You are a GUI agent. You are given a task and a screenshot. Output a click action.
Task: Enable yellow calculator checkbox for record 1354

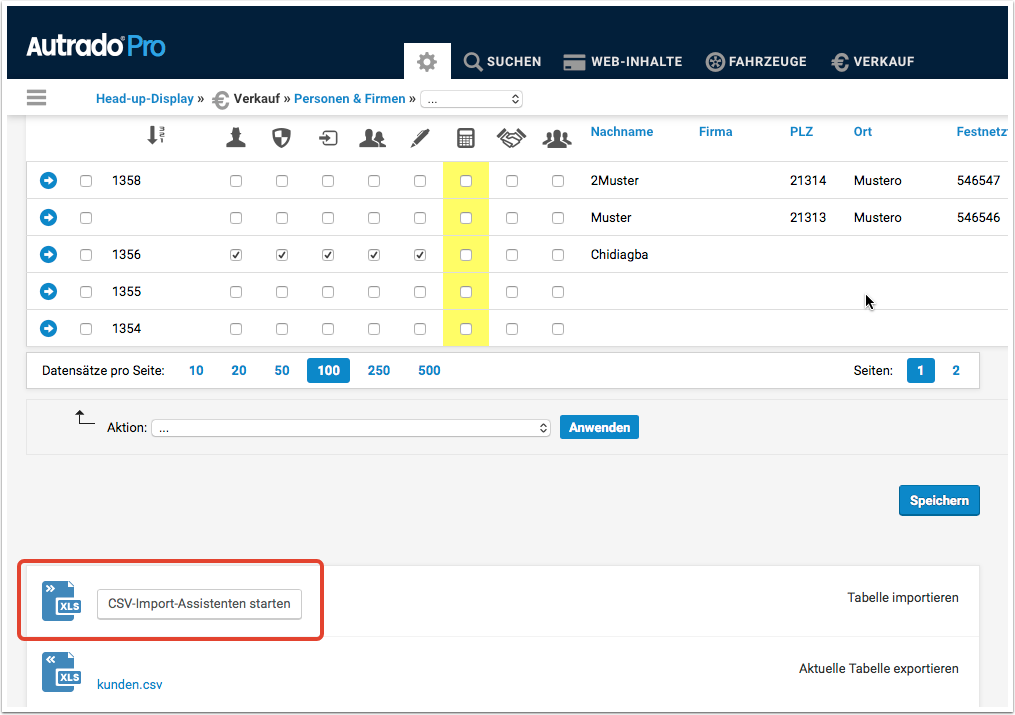click(466, 329)
